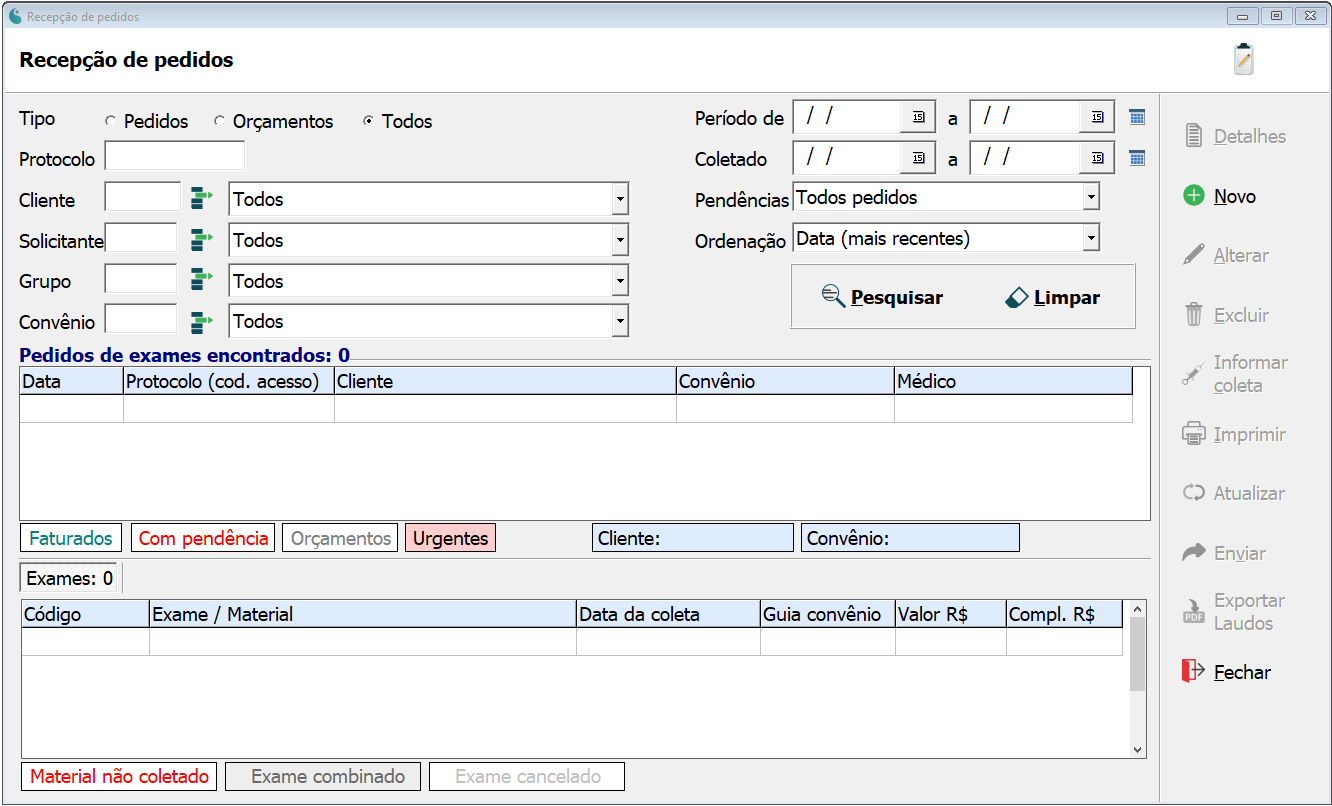
Task: Expand the Grupo dropdown
Action: click(x=620, y=281)
